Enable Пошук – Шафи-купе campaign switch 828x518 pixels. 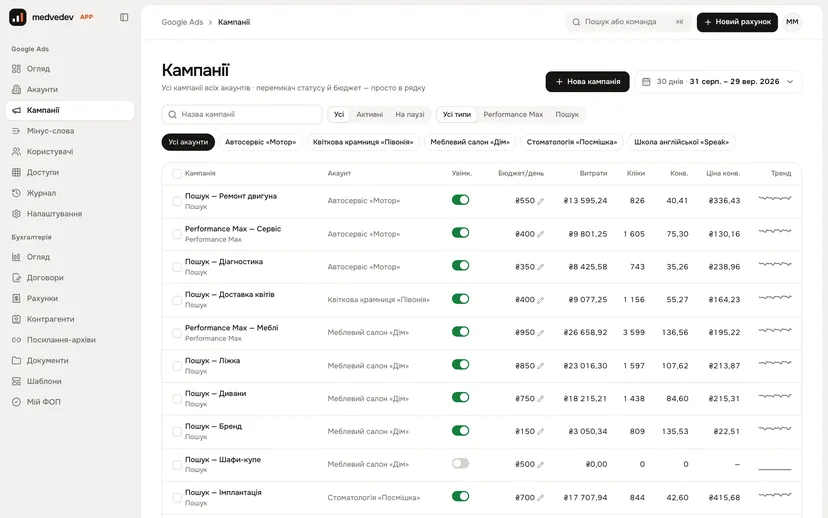(460, 463)
